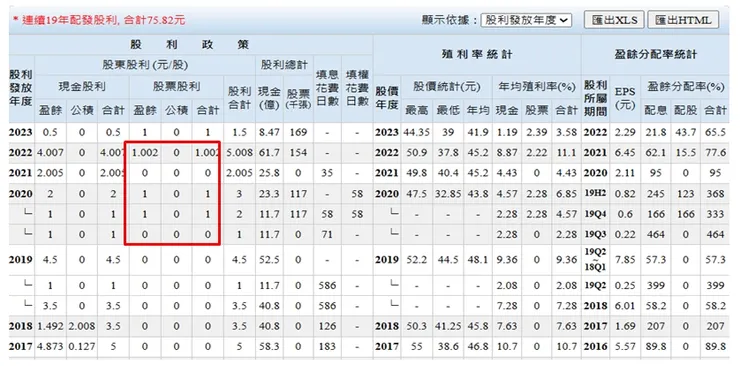The width and height of the screenshot is (740, 366).
Task: Click the 19Q2~18Q1 period cell
Action: (596, 259)
